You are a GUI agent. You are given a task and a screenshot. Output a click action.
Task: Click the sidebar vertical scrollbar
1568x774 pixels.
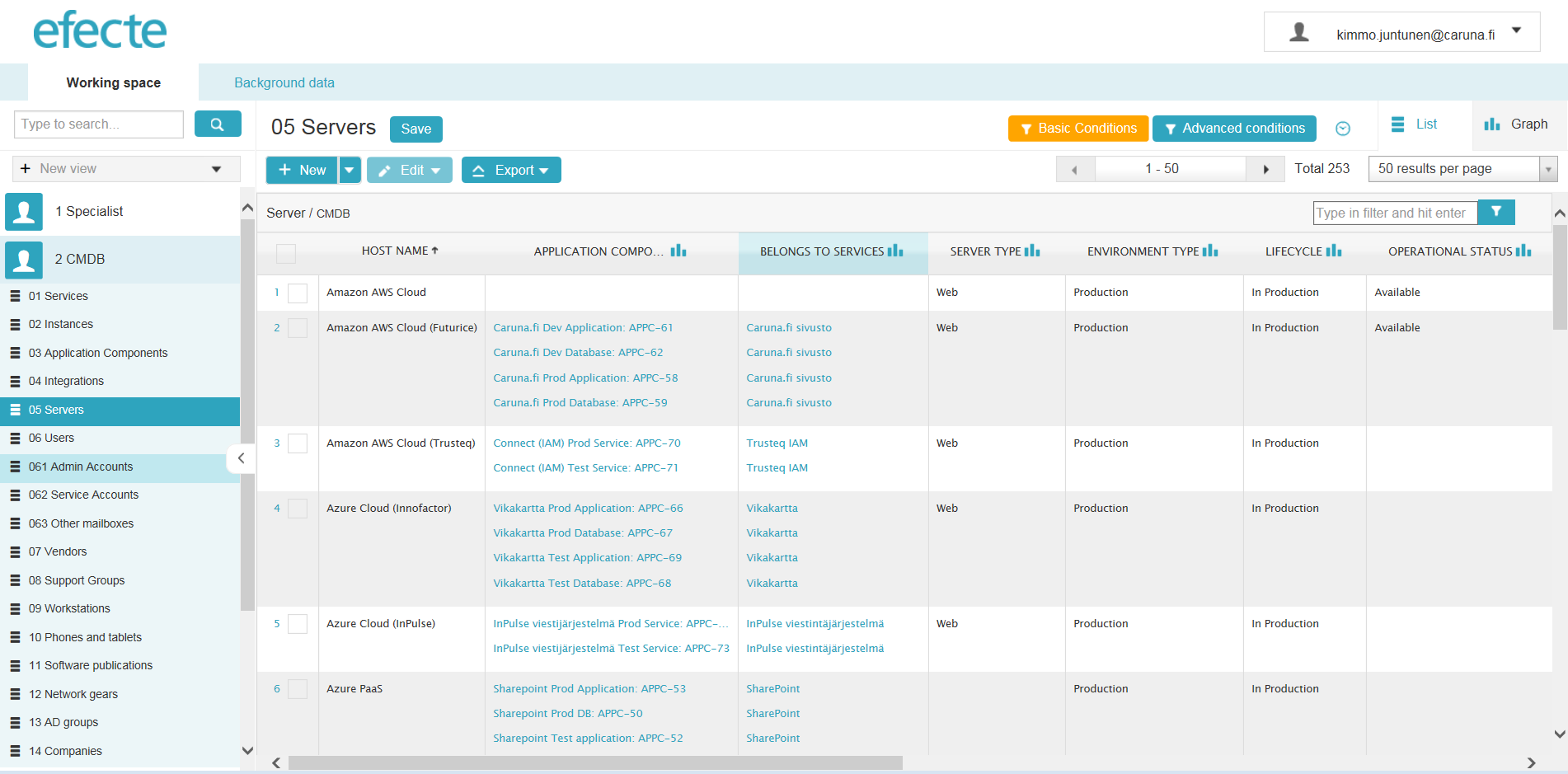247,415
